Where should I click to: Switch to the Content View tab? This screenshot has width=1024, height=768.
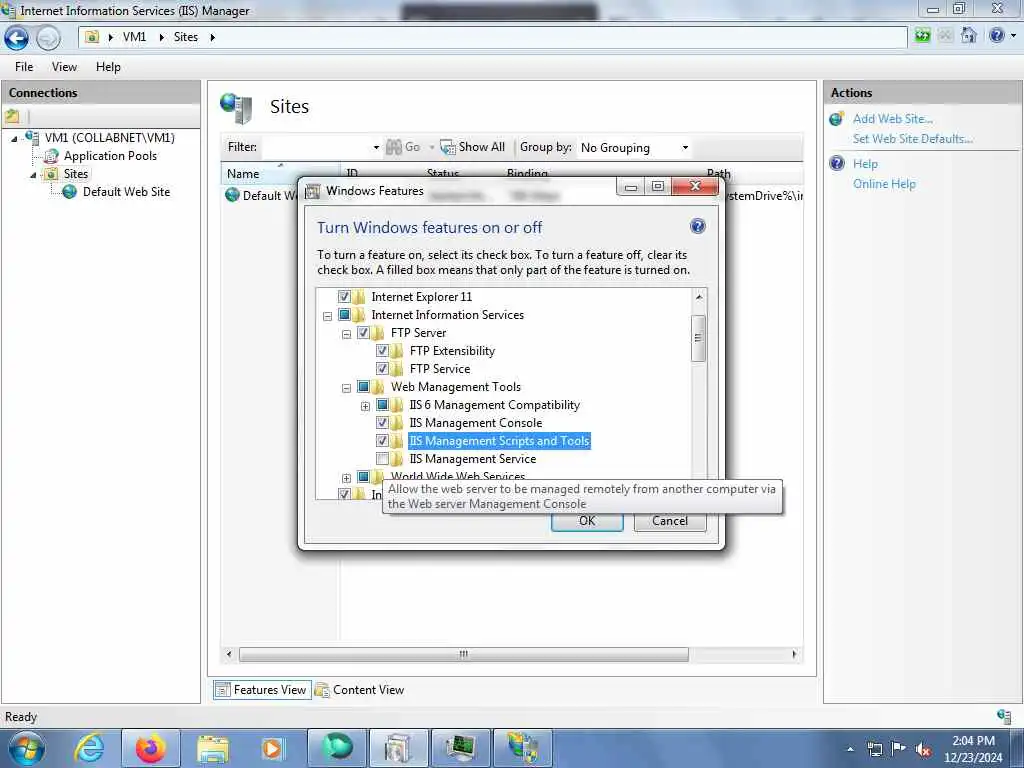point(360,690)
